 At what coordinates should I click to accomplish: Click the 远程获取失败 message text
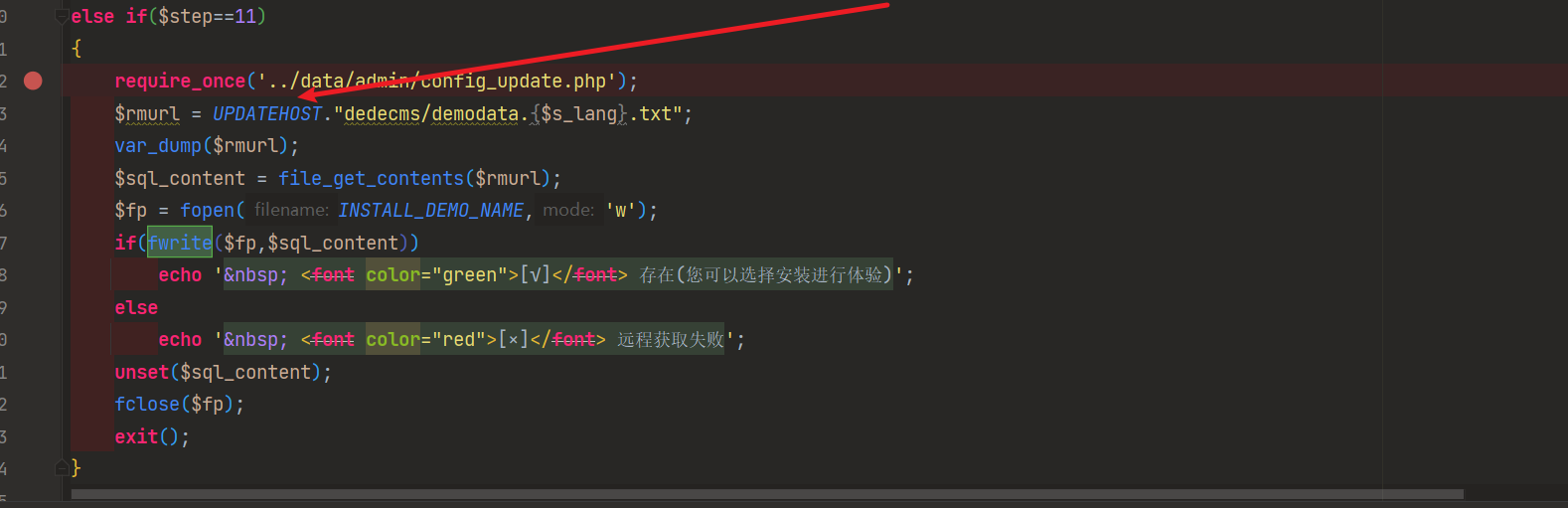pos(671,340)
